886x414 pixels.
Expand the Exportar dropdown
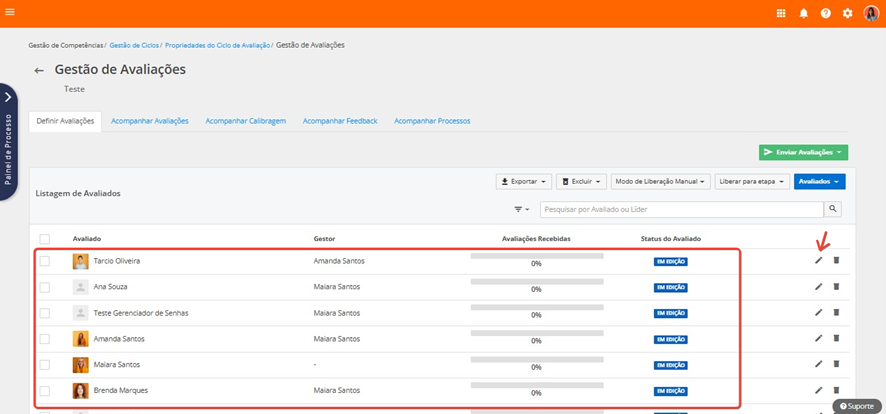click(523, 182)
